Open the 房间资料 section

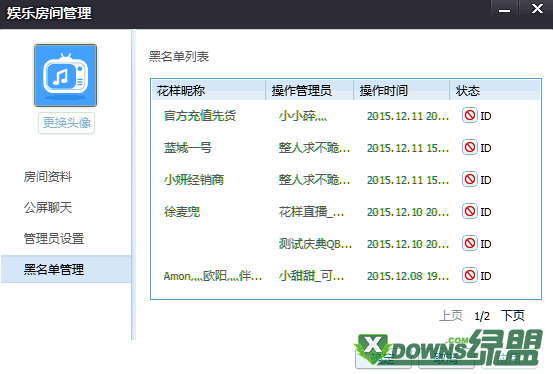coord(48,176)
